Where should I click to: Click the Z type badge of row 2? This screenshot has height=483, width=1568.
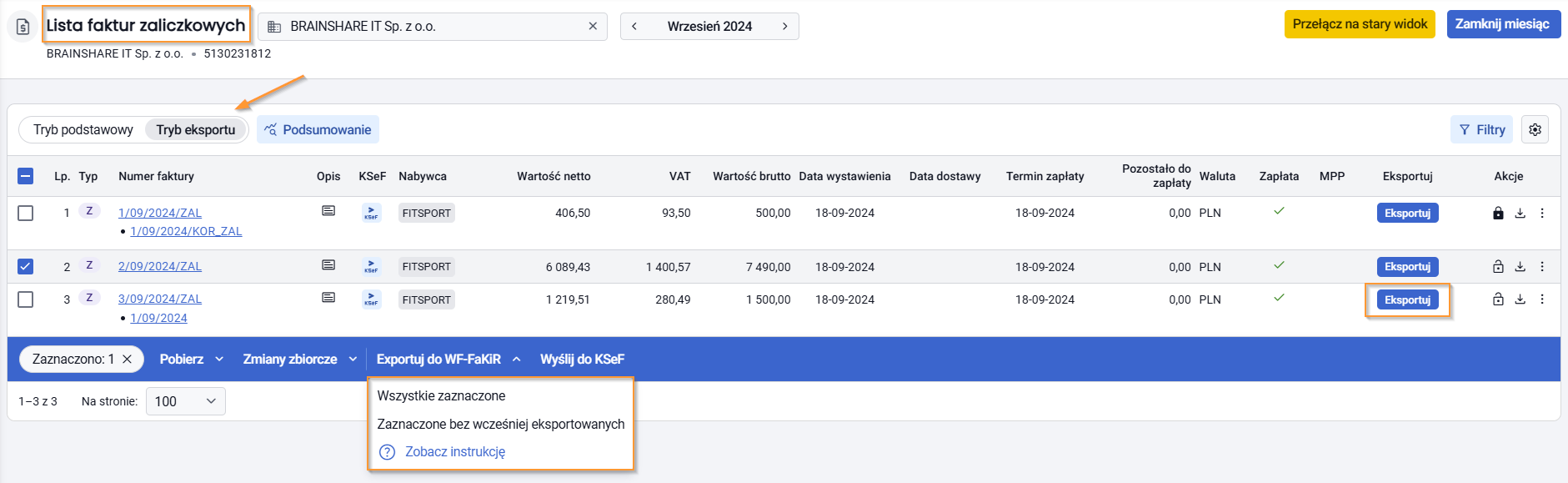coord(89,265)
